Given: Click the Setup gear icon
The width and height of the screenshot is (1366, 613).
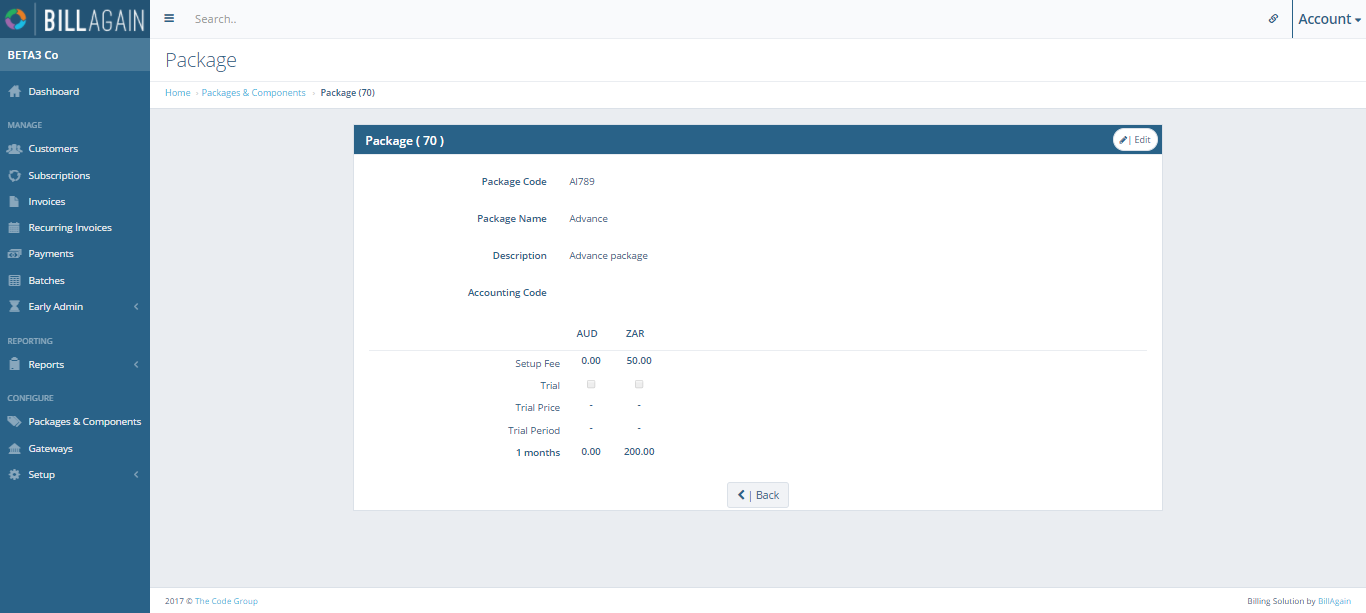Looking at the screenshot, I should tap(15, 475).
